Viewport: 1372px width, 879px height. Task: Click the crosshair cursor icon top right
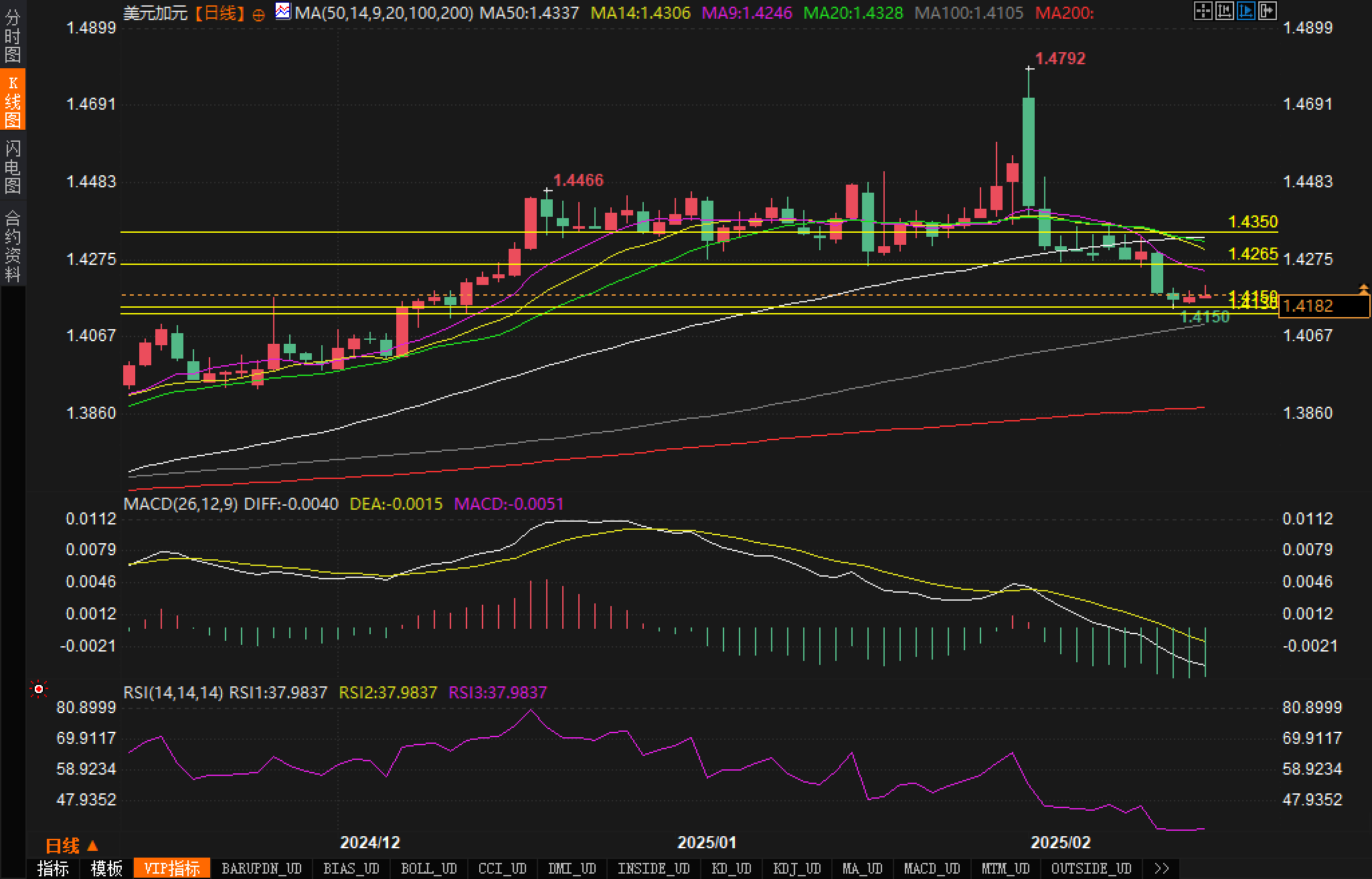coord(1203,11)
